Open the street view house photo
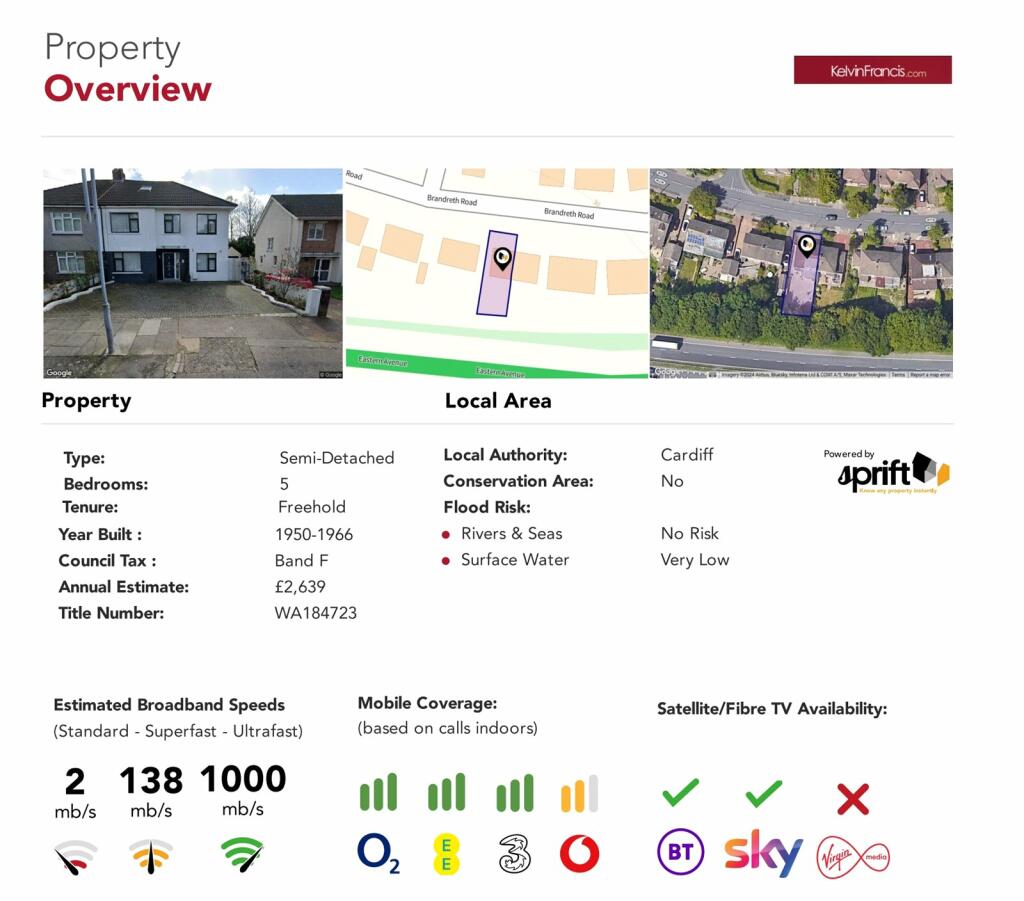This screenshot has height=901, width=1024. point(192,273)
